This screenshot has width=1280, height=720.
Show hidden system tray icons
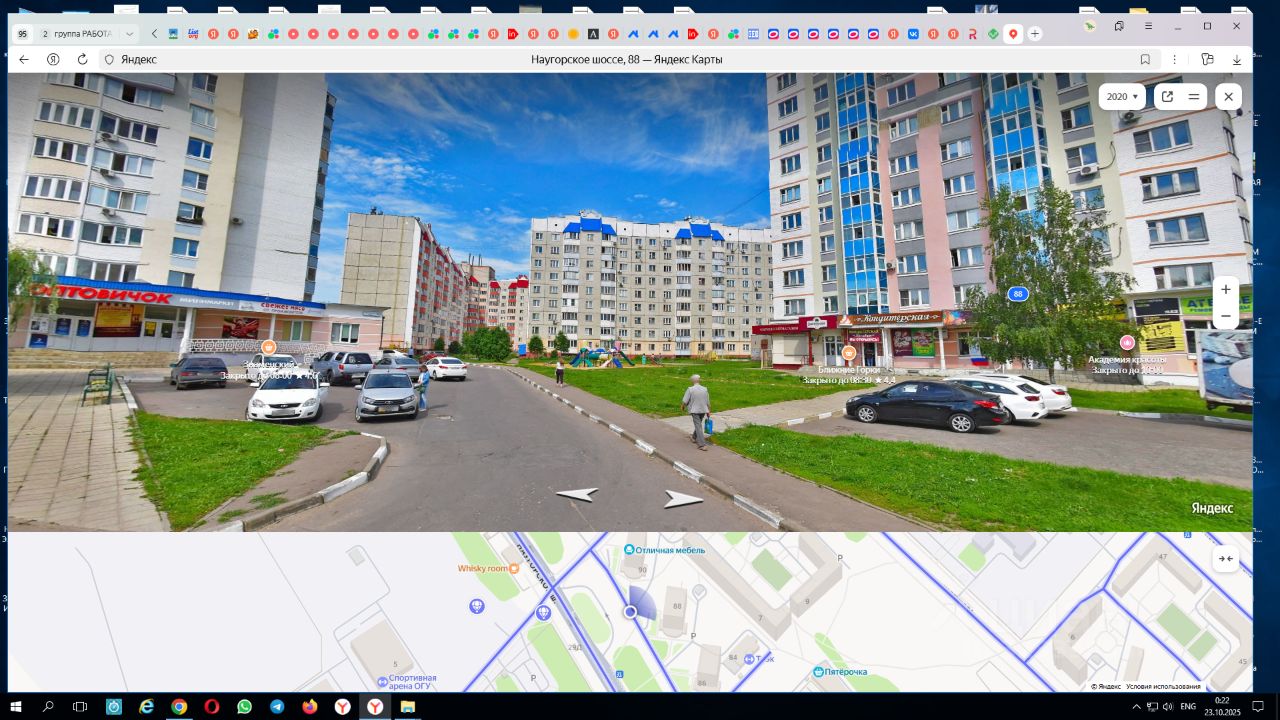coord(1137,707)
